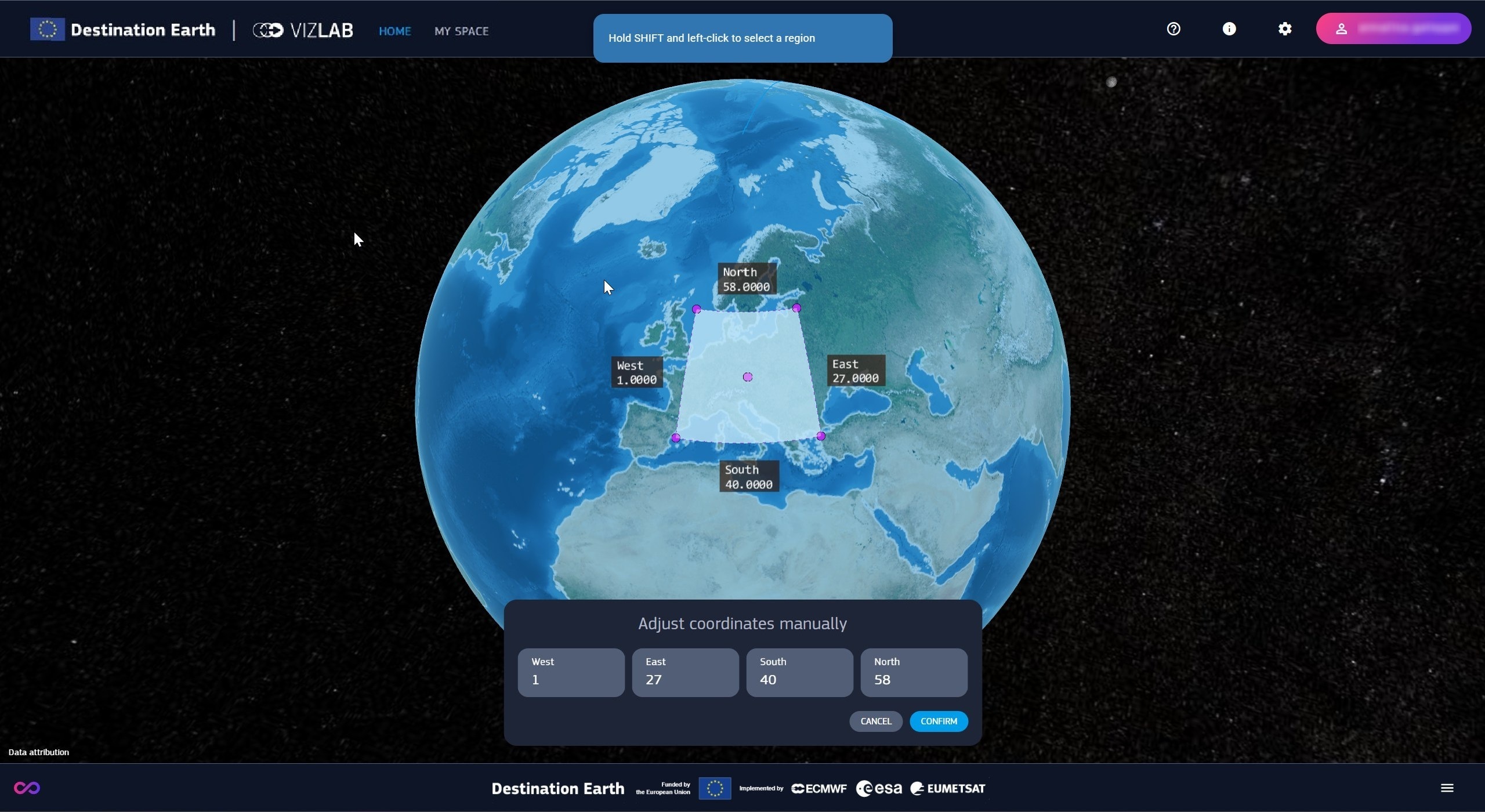Click the center handle of selected region
The image size is (1485, 812).
[x=748, y=377]
